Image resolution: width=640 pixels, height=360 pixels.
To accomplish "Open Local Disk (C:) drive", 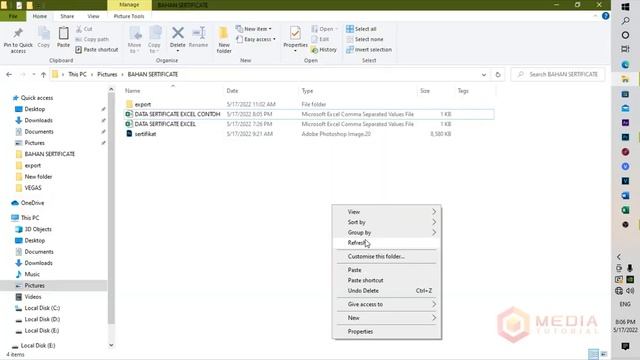I will [x=42, y=308].
